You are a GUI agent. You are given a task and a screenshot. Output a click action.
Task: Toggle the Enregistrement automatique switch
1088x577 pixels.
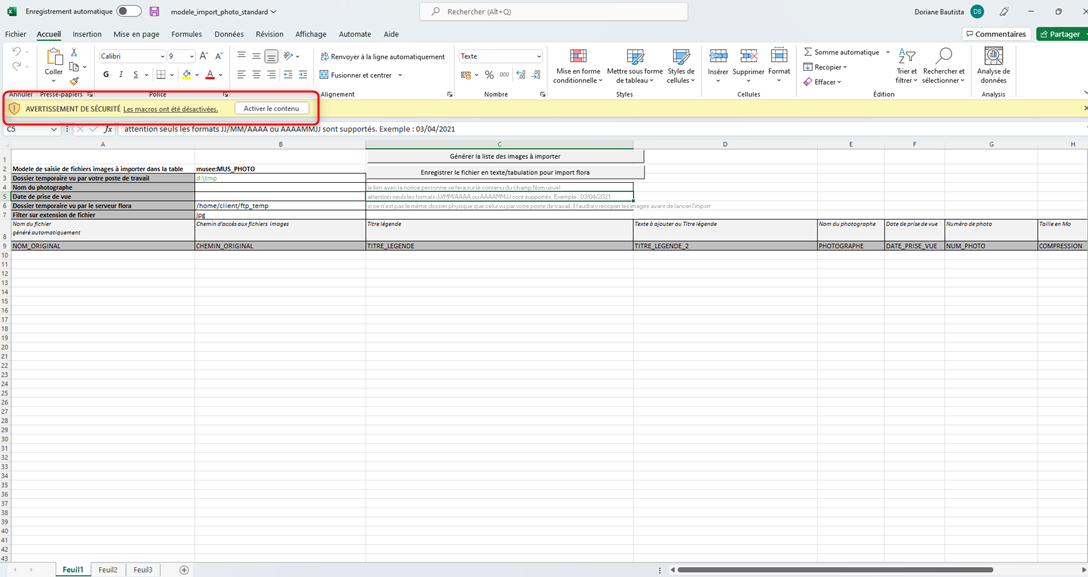pos(129,12)
